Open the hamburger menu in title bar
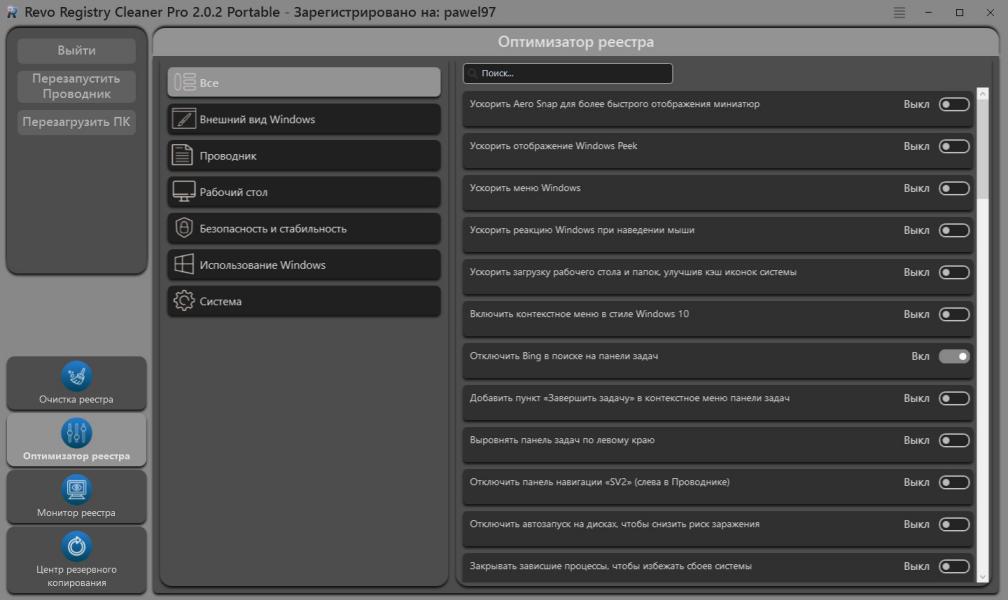Screen dimensions: 1008x600 coord(899,12)
